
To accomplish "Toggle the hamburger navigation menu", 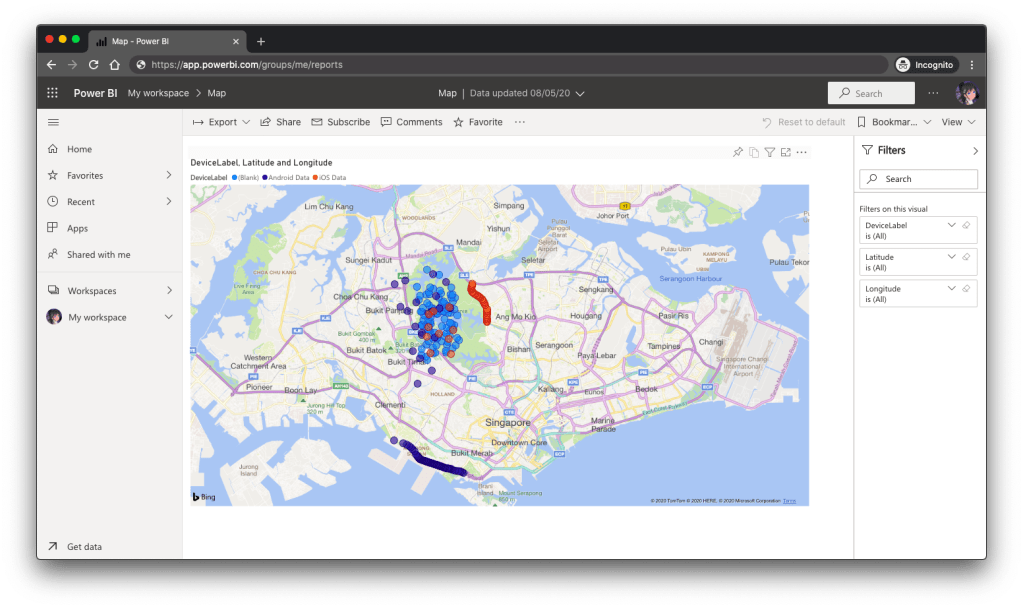I will (53, 122).
